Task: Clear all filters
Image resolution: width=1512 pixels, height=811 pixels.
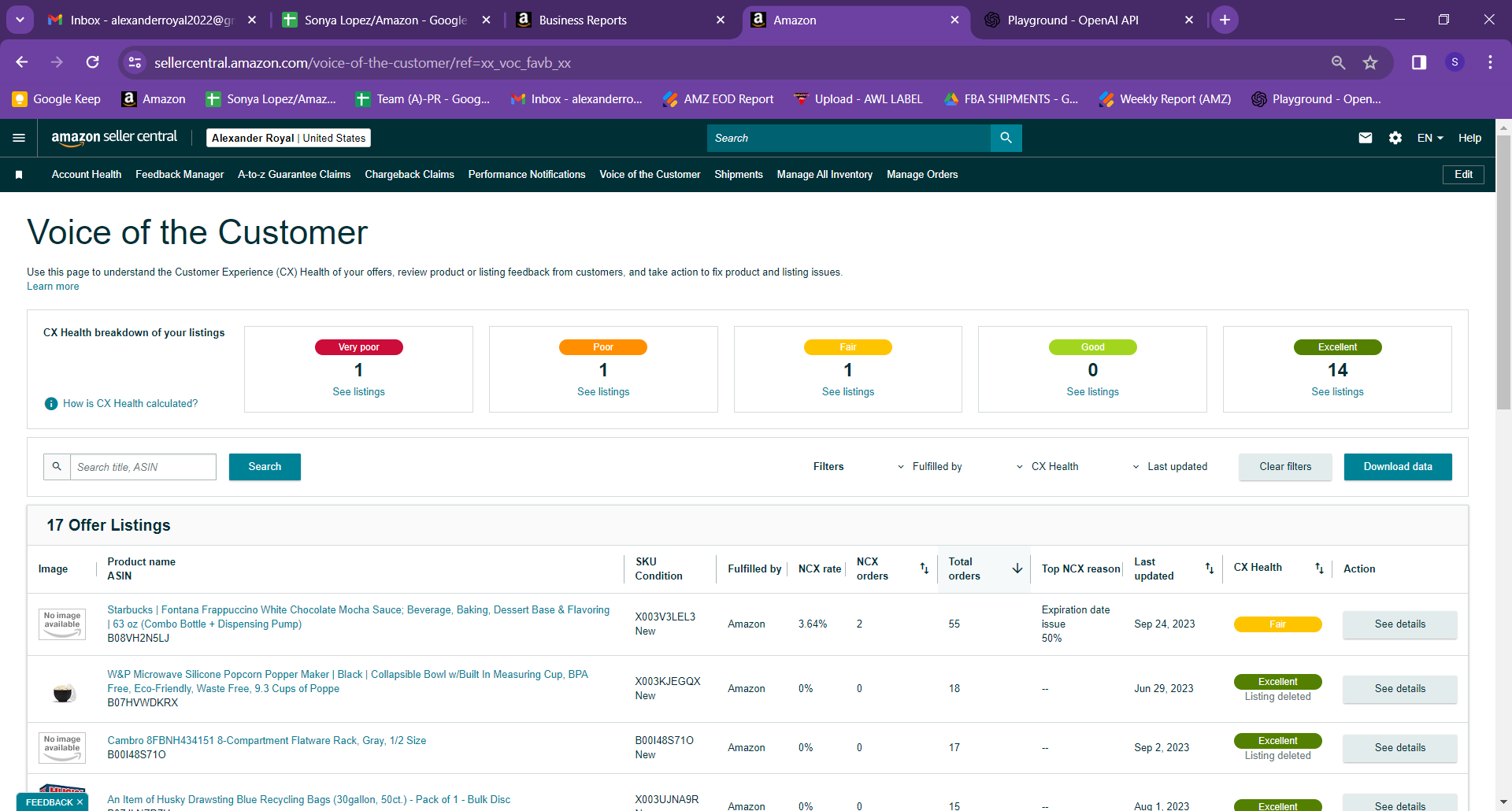Action: (1285, 467)
